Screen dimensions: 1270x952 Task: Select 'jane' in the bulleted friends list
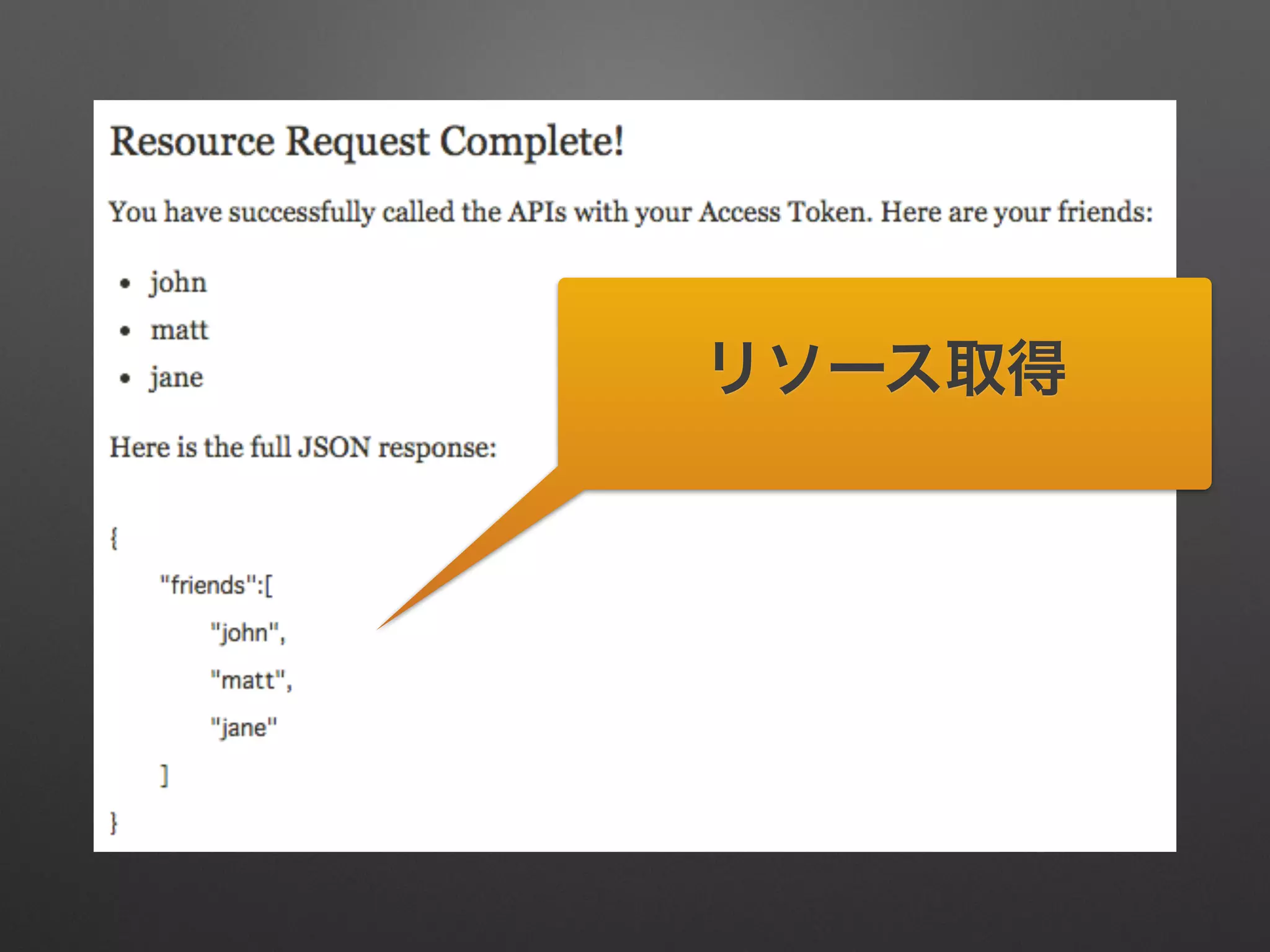coord(177,377)
